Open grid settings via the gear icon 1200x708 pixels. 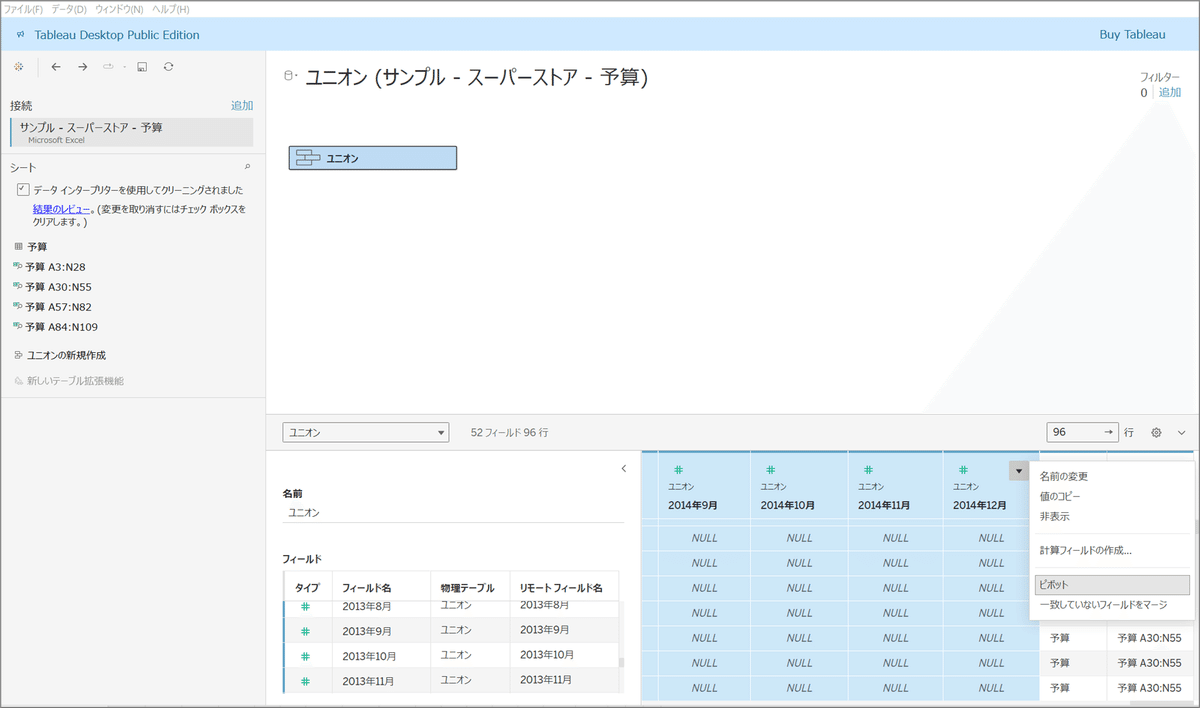click(x=1156, y=433)
